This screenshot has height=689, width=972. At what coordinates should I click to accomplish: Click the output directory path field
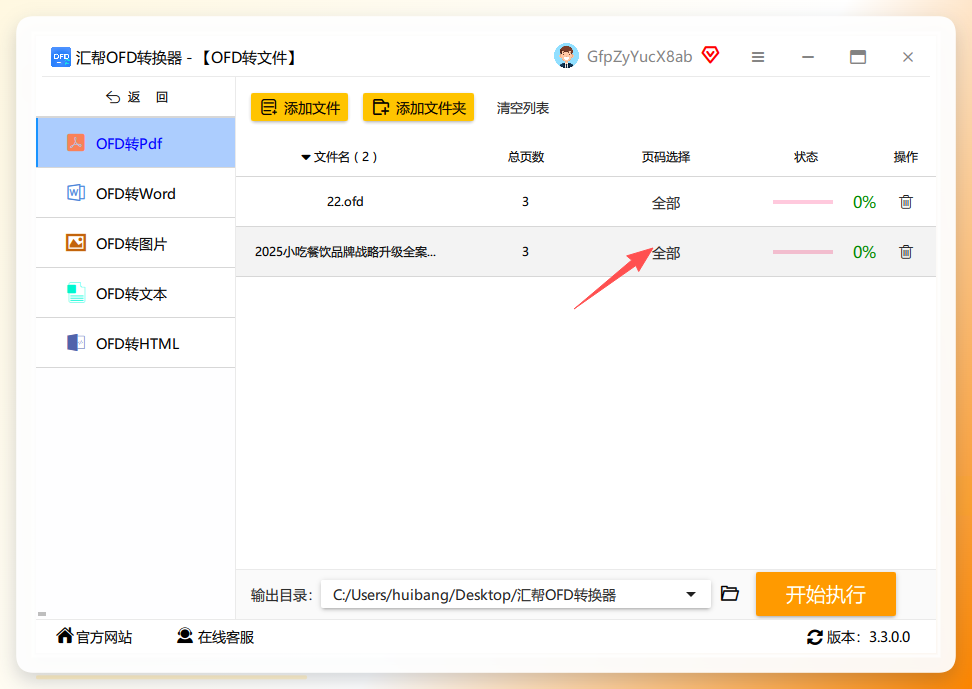coord(516,595)
